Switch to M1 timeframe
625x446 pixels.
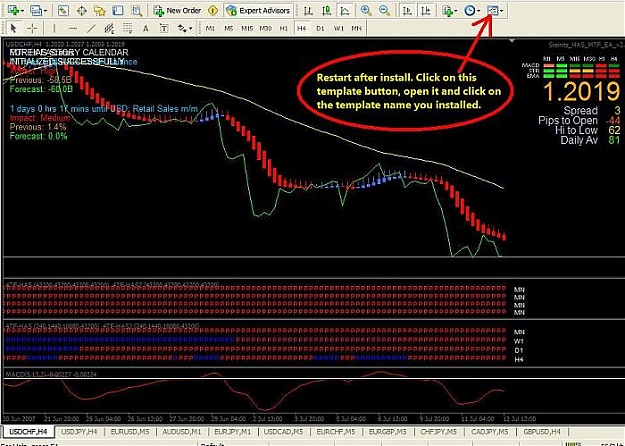click(x=210, y=28)
